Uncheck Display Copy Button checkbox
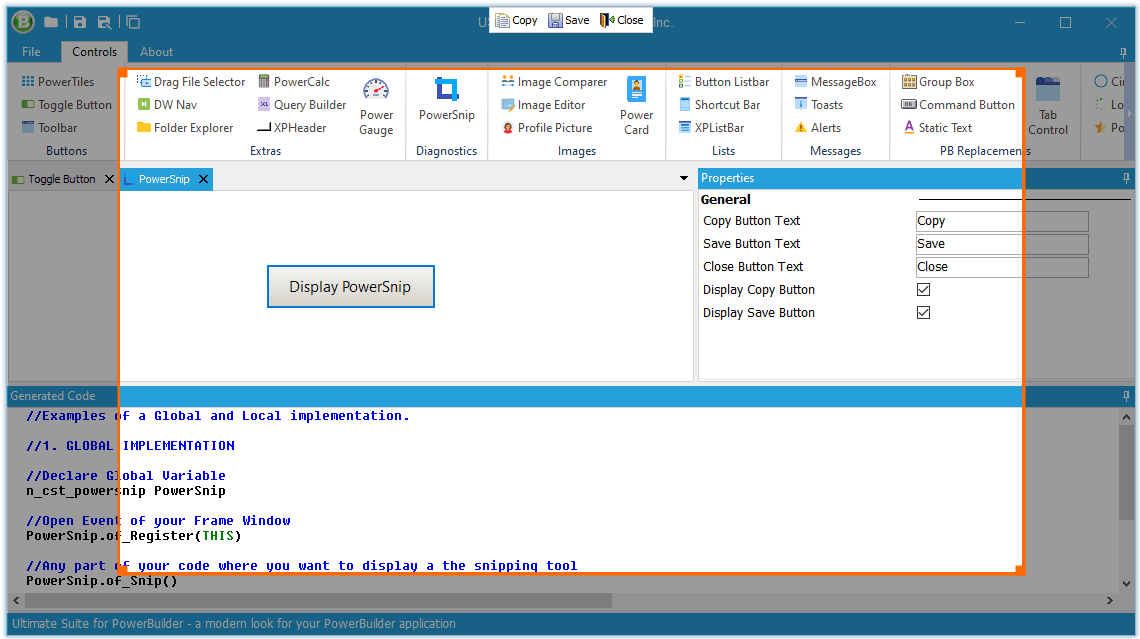The image size is (1140, 639). pos(923,289)
